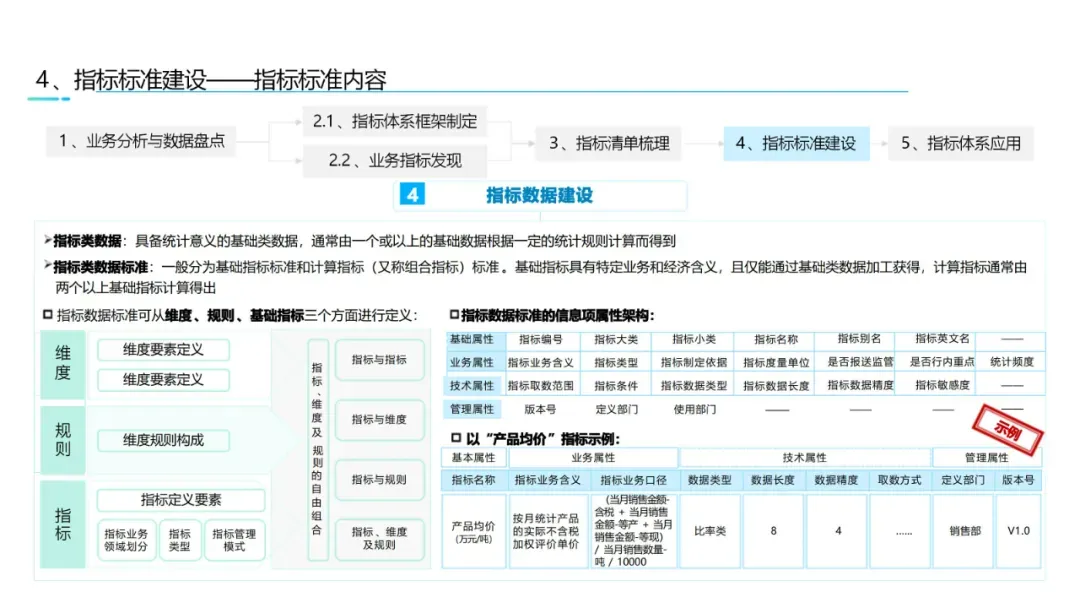The width and height of the screenshot is (1080, 608).
Task: Click the '指标条件' cell
Action: click(616, 386)
